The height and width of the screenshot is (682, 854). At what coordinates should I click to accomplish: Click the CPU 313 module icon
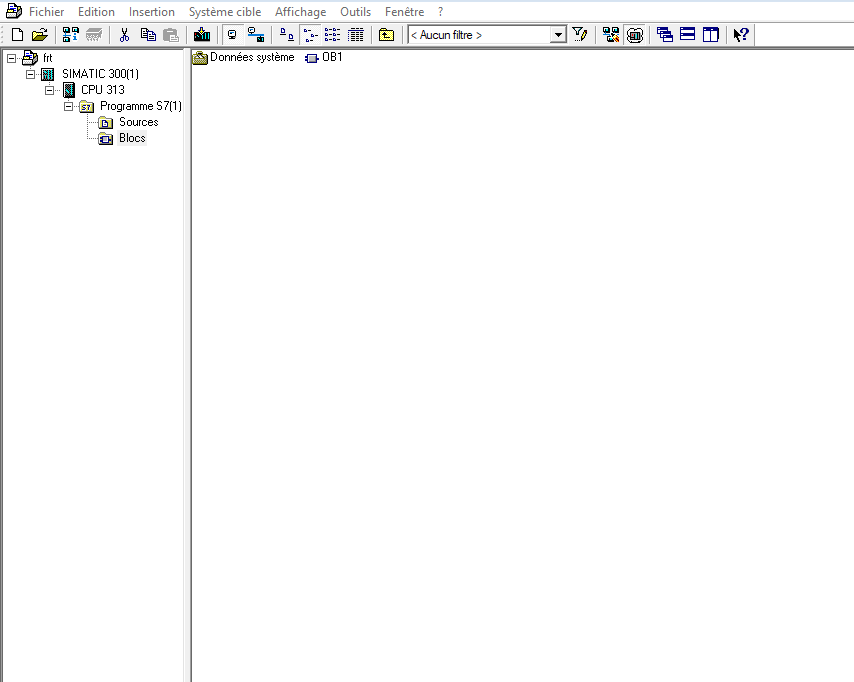click(69, 90)
